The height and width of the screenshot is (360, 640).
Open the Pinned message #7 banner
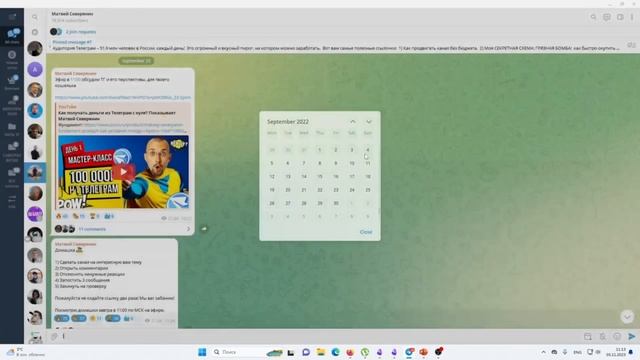click(335, 45)
